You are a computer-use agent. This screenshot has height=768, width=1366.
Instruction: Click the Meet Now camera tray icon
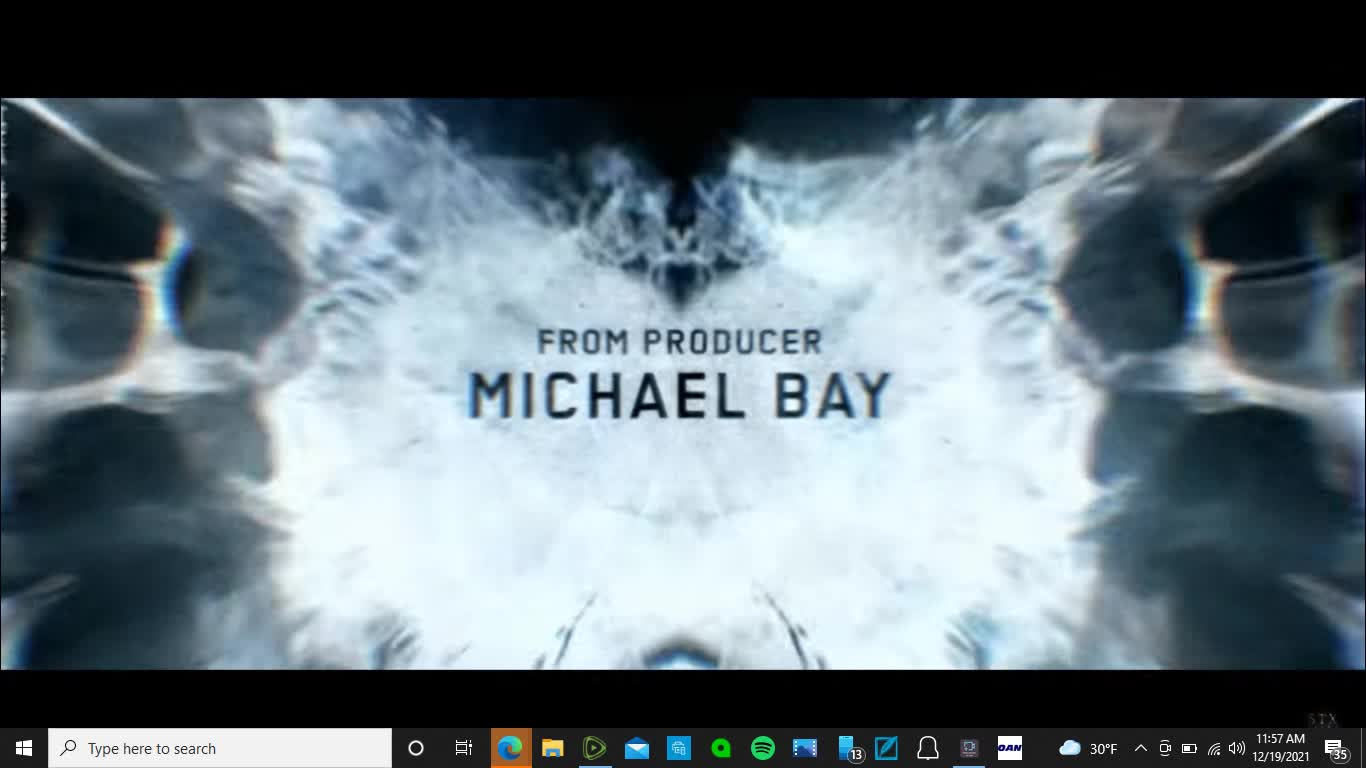tap(1165, 748)
